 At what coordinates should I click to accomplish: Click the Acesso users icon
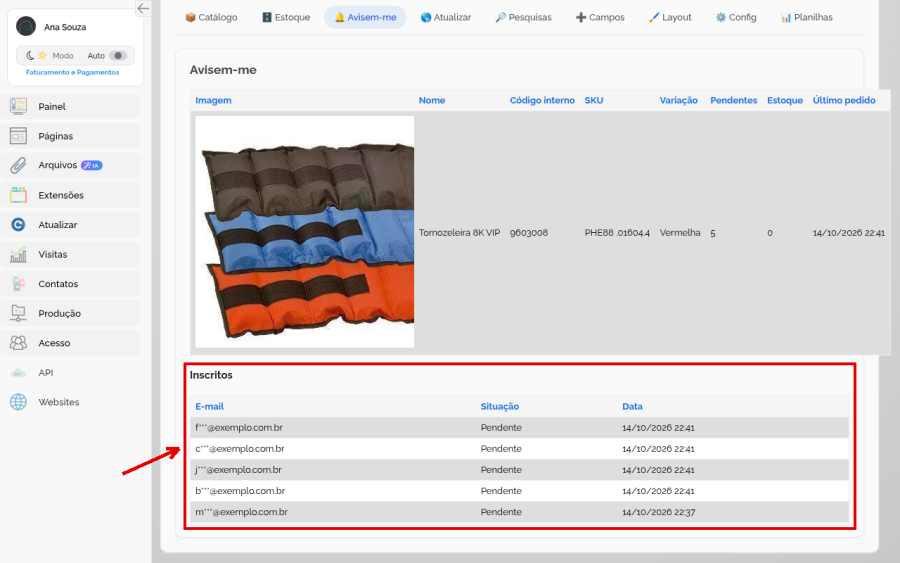18,343
